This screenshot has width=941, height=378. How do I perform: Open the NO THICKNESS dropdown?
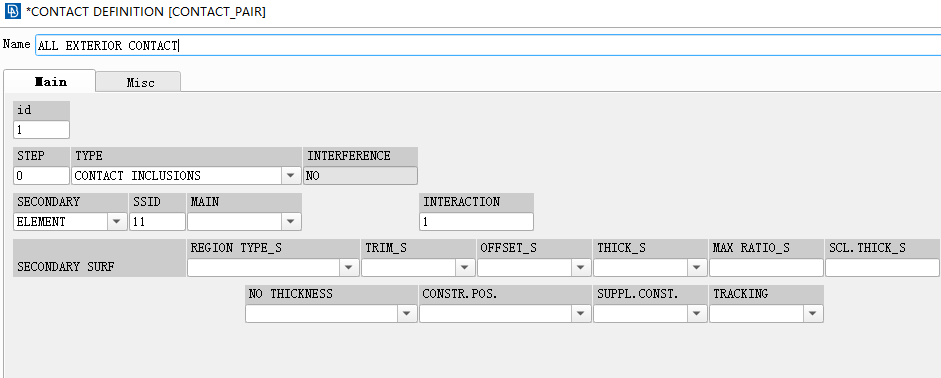coord(331,314)
